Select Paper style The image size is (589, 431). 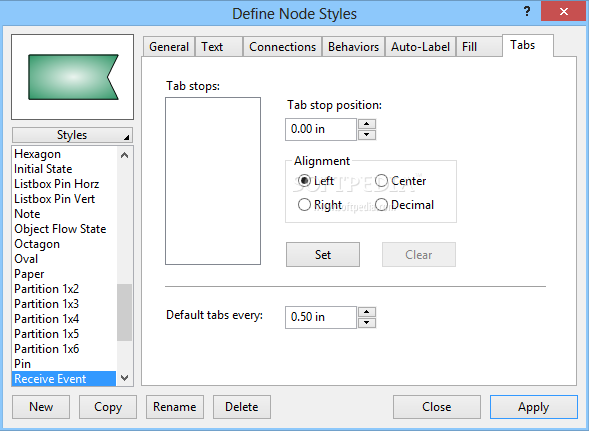[x=64, y=274]
